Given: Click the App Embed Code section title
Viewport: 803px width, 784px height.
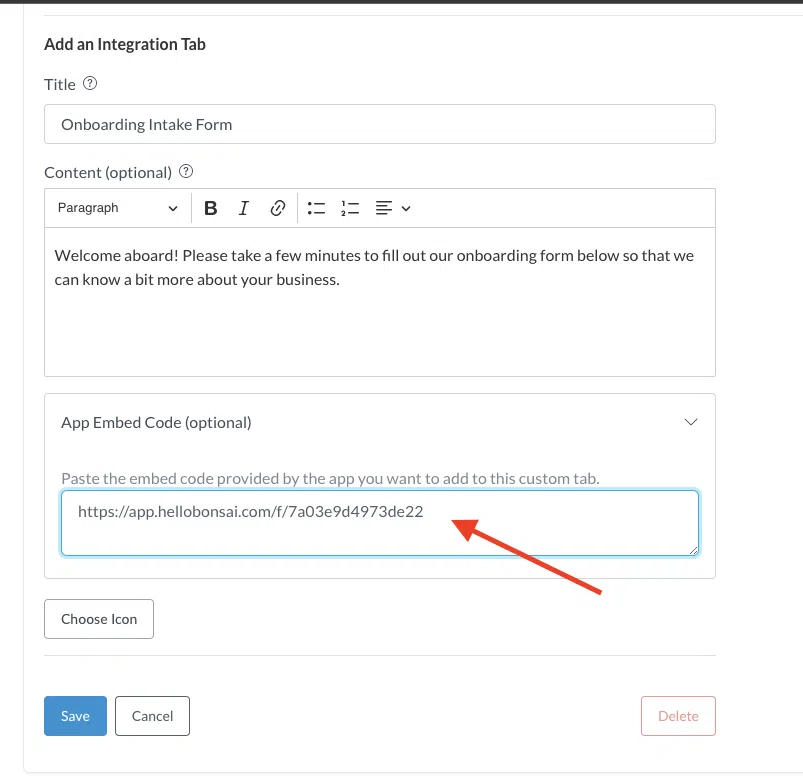Looking at the screenshot, I should click(156, 422).
